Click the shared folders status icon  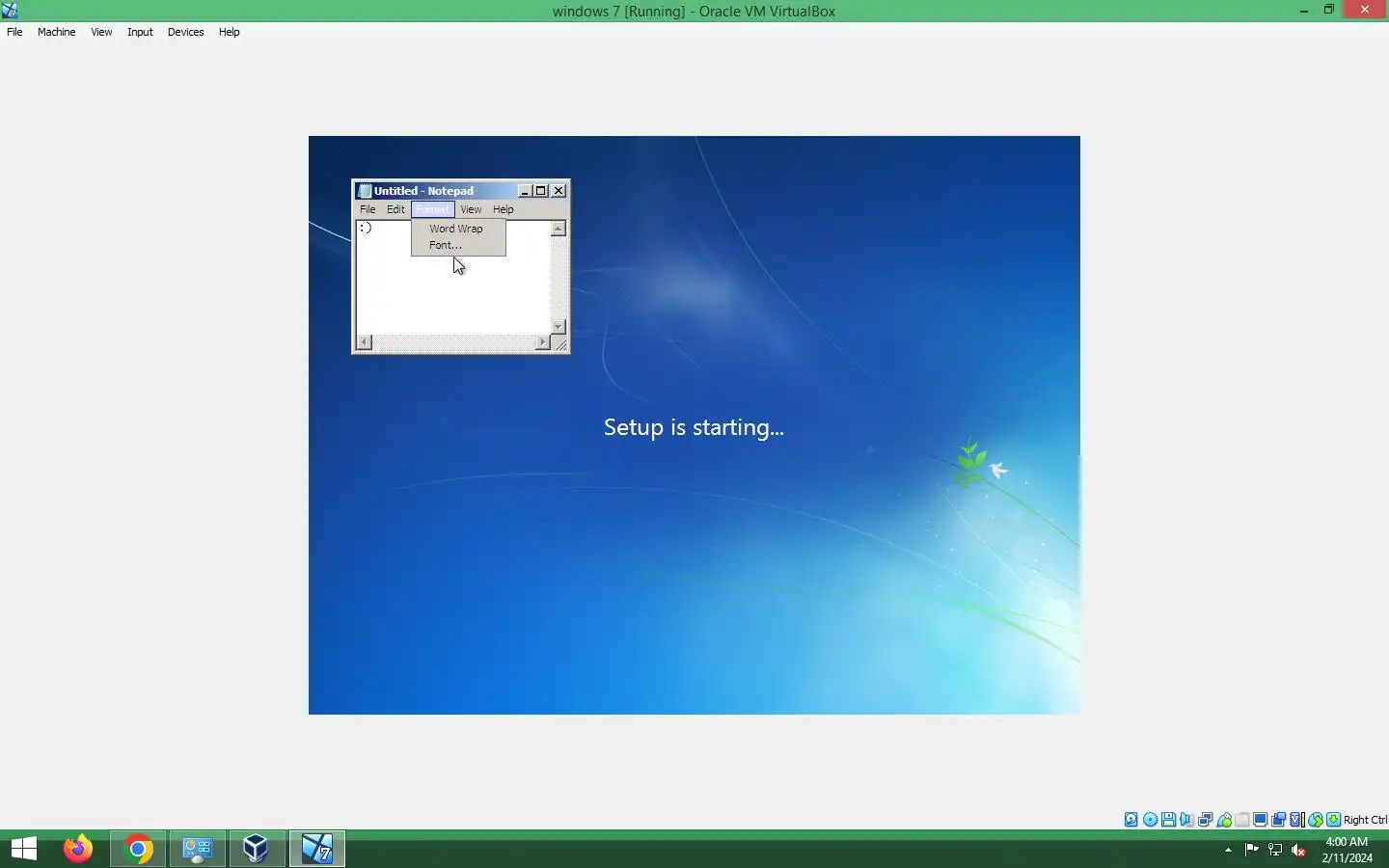[x=1242, y=820]
